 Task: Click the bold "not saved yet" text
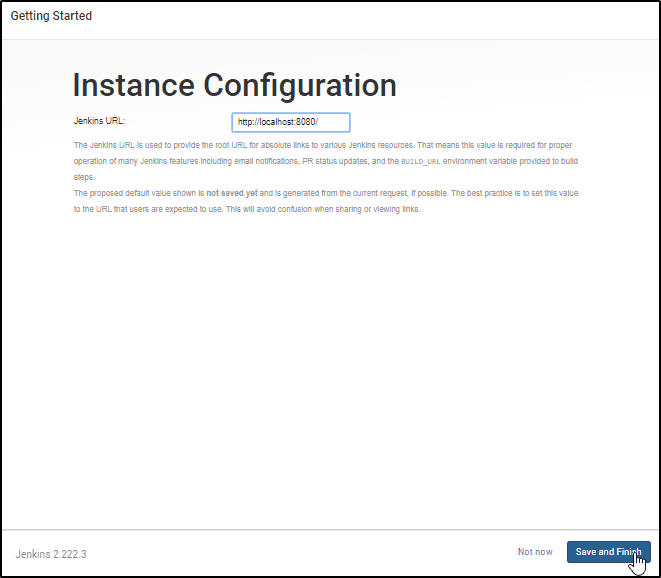point(232,192)
